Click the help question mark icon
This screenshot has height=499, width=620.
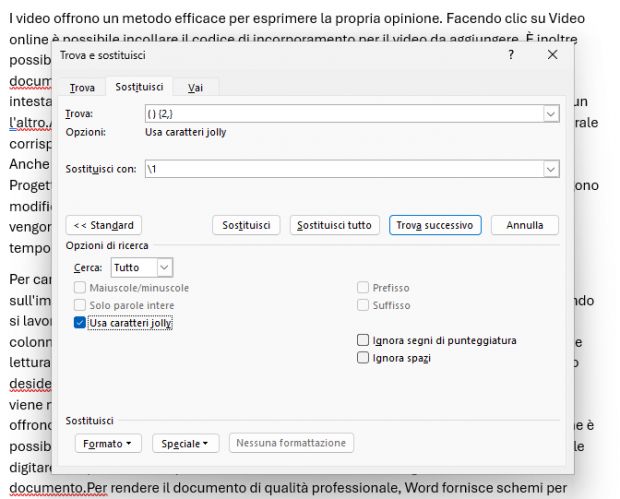click(511, 56)
